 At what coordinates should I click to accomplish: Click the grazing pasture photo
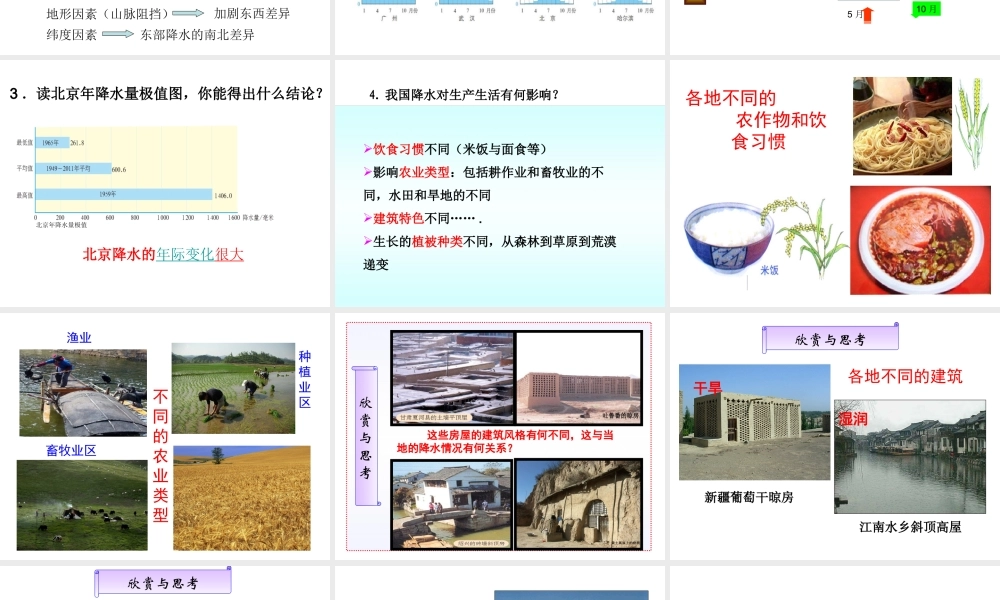coord(82,505)
